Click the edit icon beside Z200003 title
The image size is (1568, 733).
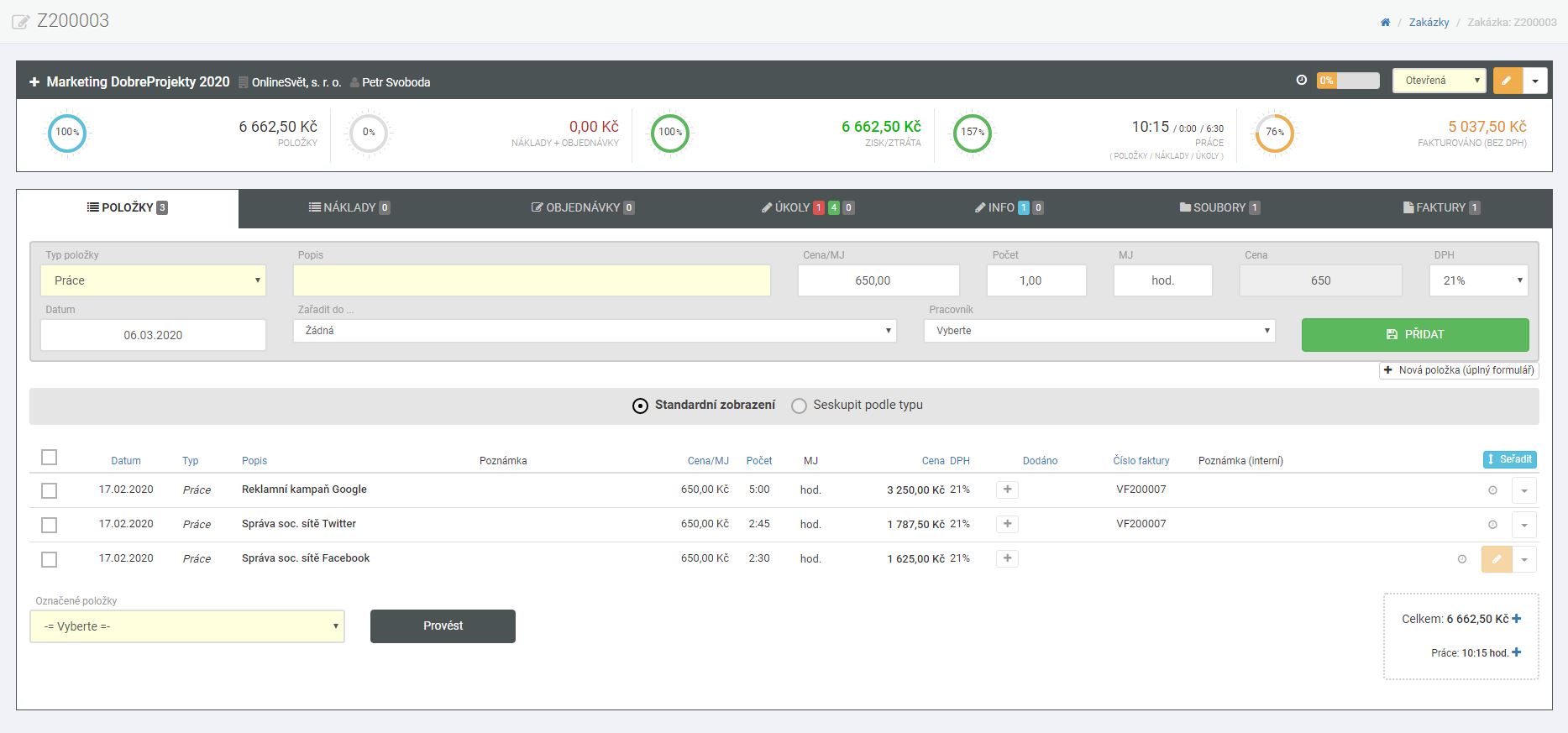point(21,22)
